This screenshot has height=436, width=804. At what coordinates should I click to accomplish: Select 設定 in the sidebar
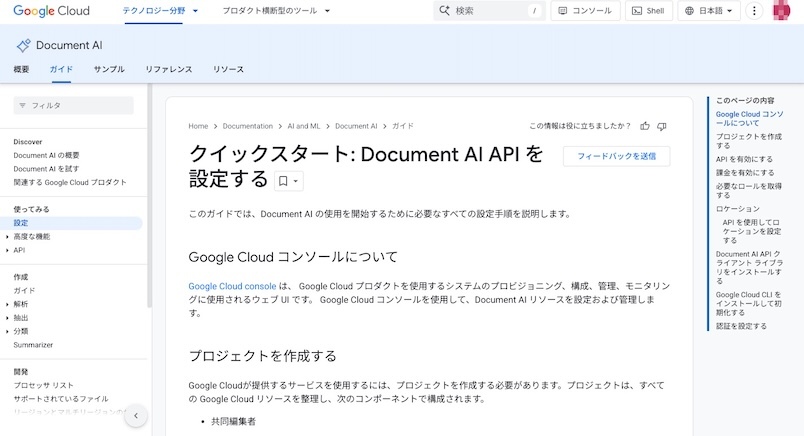pos(71,223)
